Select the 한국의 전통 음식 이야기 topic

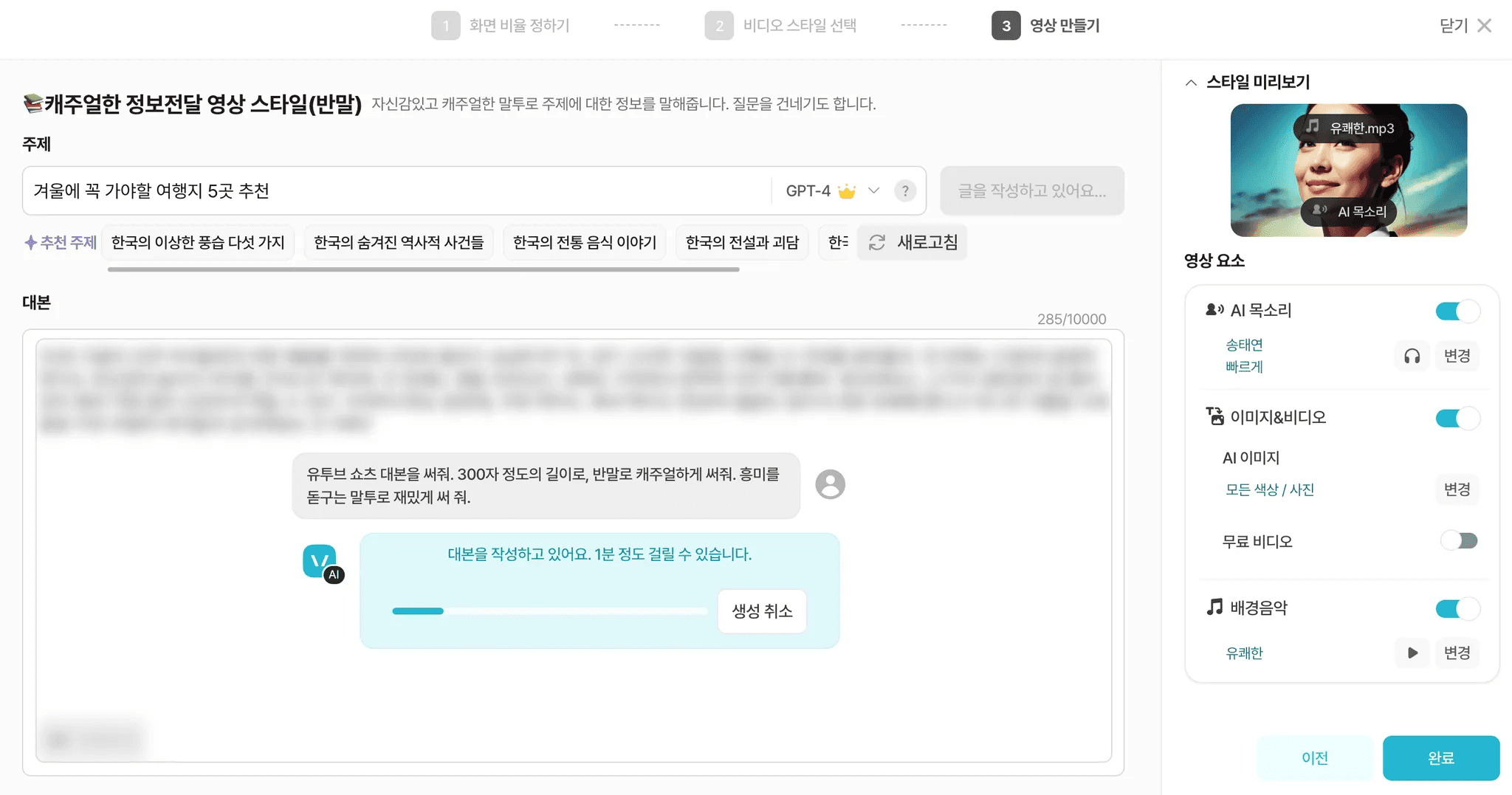click(584, 242)
